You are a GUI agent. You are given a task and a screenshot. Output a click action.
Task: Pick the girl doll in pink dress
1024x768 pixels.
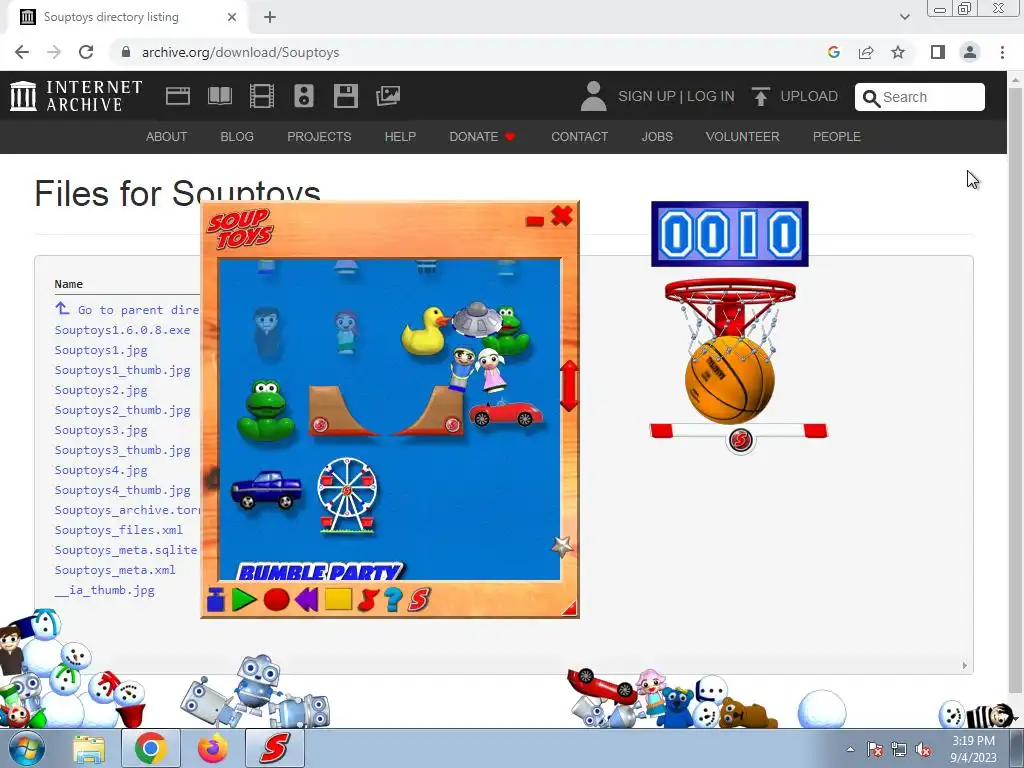coord(490,369)
